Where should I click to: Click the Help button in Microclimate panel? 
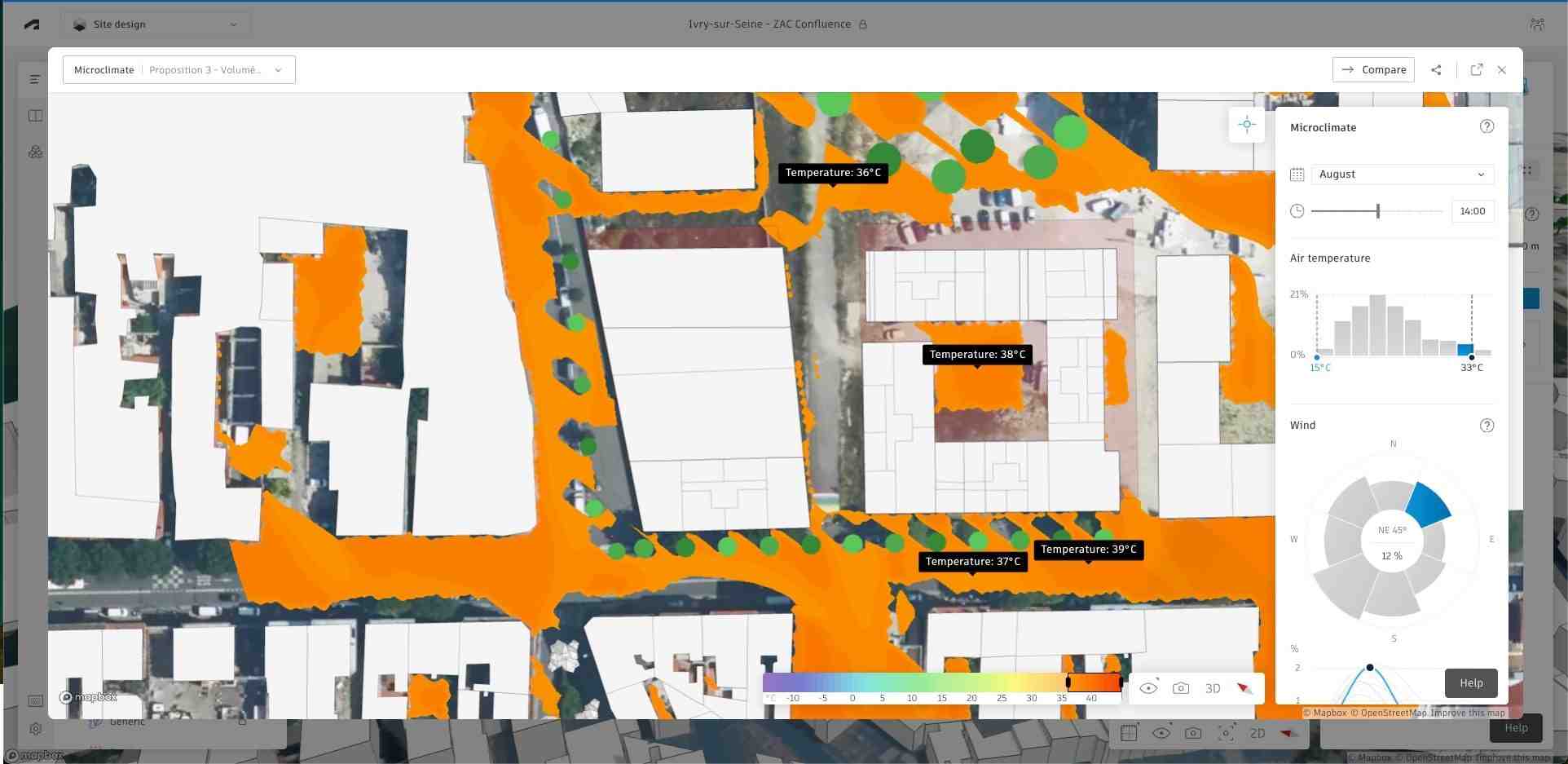(x=1471, y=683)
